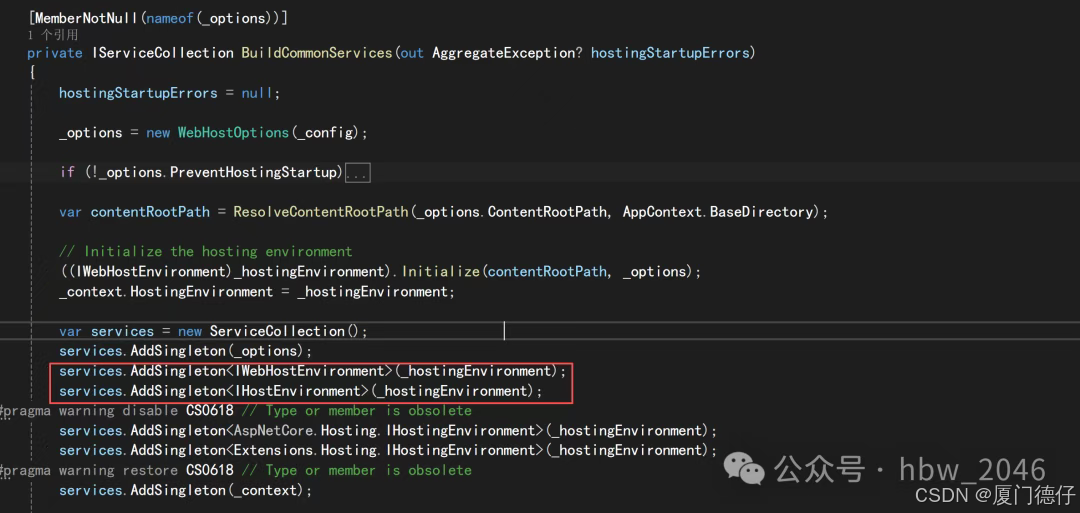This screenshot has width=1080, height=513.
Task: Place cursor on BuildCommonServices method name
Action: pyautogui.click(x=316, y=53)
